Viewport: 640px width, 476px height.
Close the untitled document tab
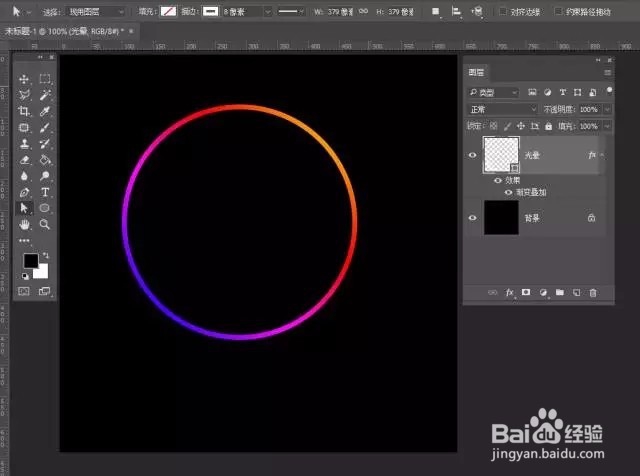(x=131, y=31)
